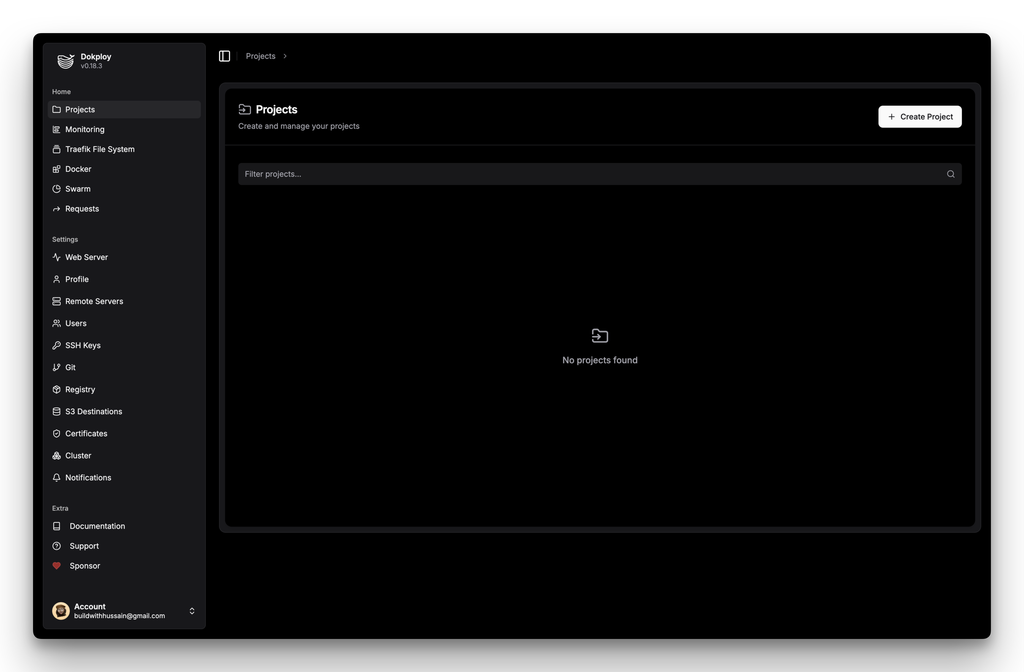Click the Requests arrow icon

pyautogui.click(x=56, y=209)
